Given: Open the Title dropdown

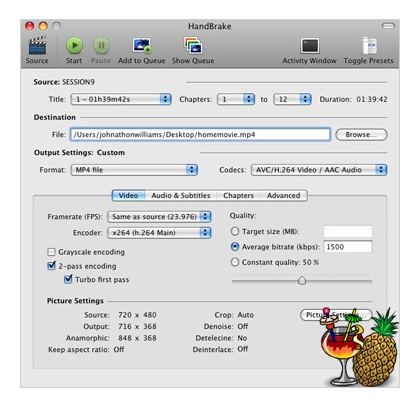Looking at the screenshot, I should coord(121,99).
